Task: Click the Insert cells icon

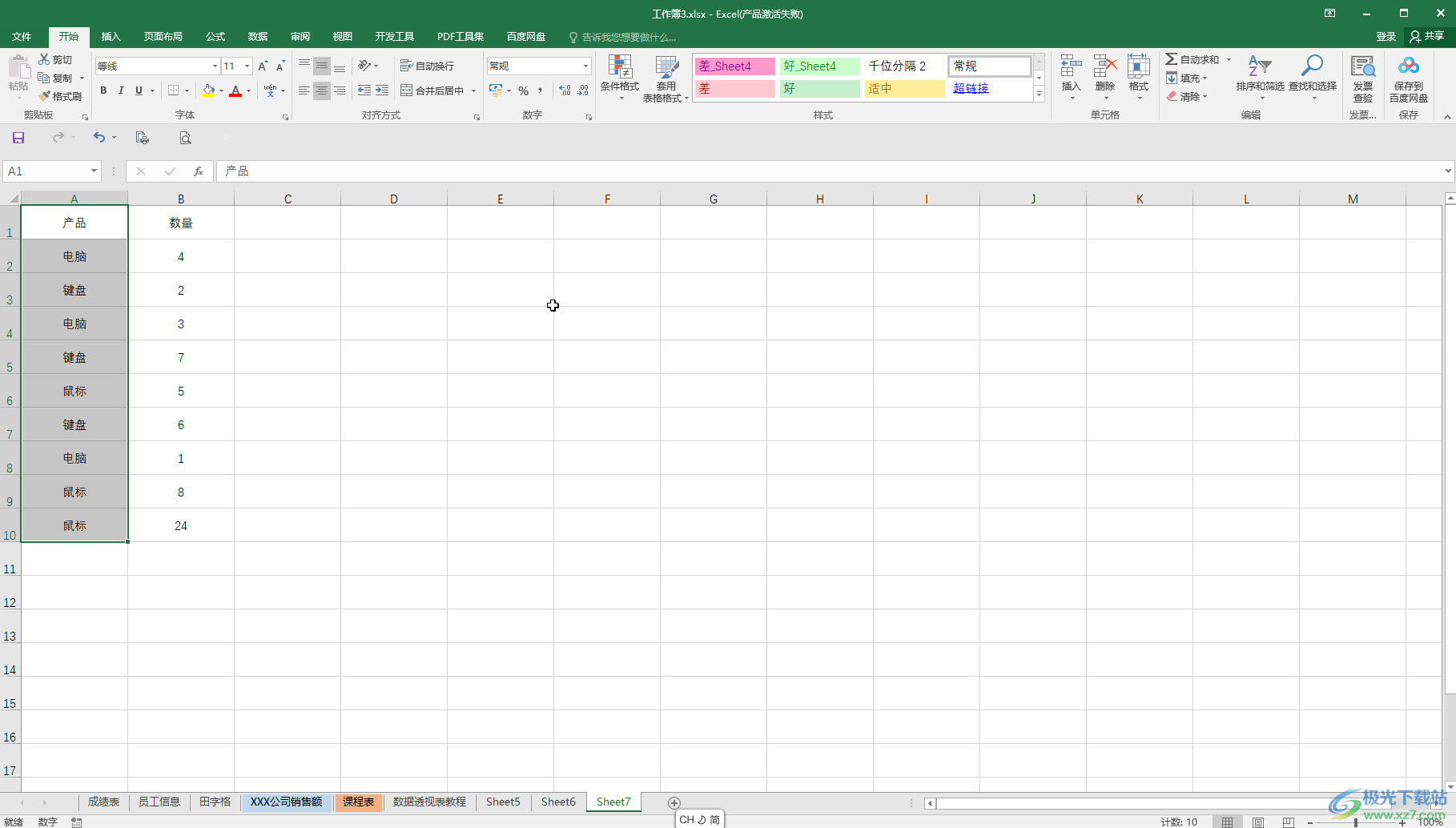Action: (1071, 66)
